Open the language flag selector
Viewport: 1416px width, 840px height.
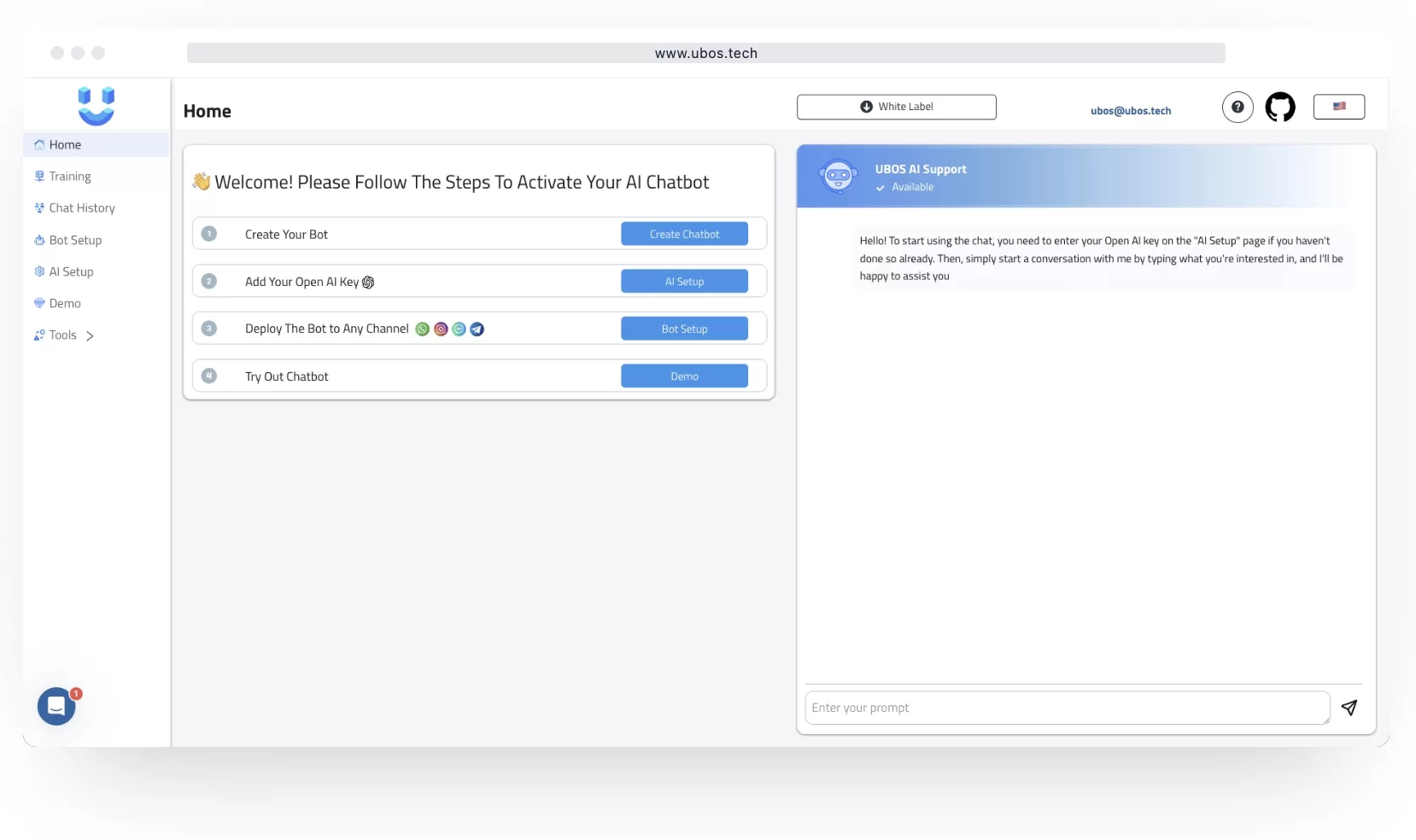tap(1339, 107)
